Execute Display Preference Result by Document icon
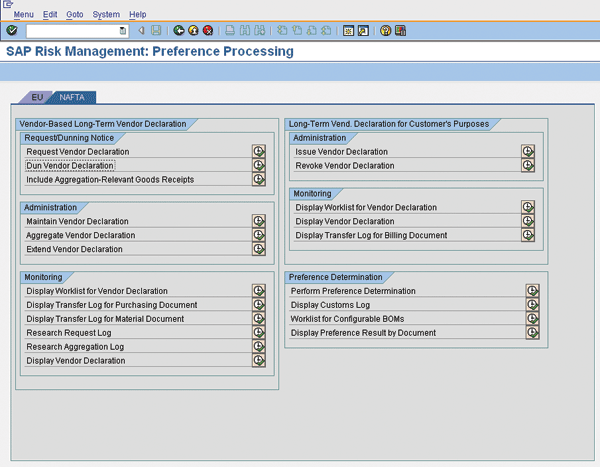 [x=533, y=332]
